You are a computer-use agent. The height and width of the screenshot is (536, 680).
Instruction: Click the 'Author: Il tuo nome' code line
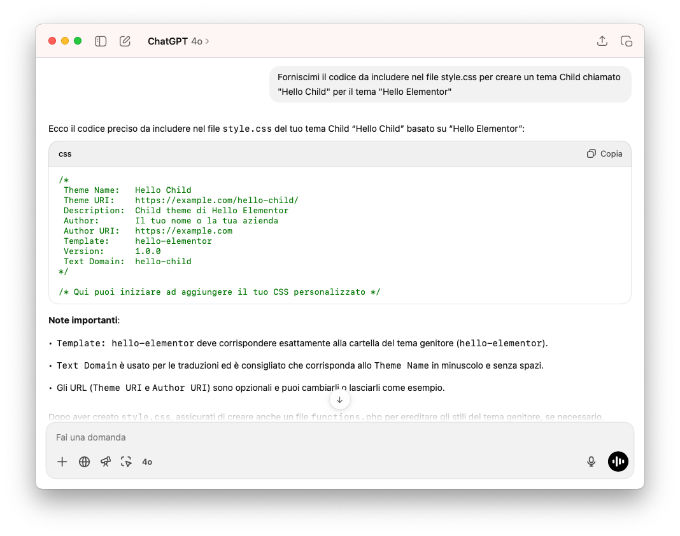(171, 221)
